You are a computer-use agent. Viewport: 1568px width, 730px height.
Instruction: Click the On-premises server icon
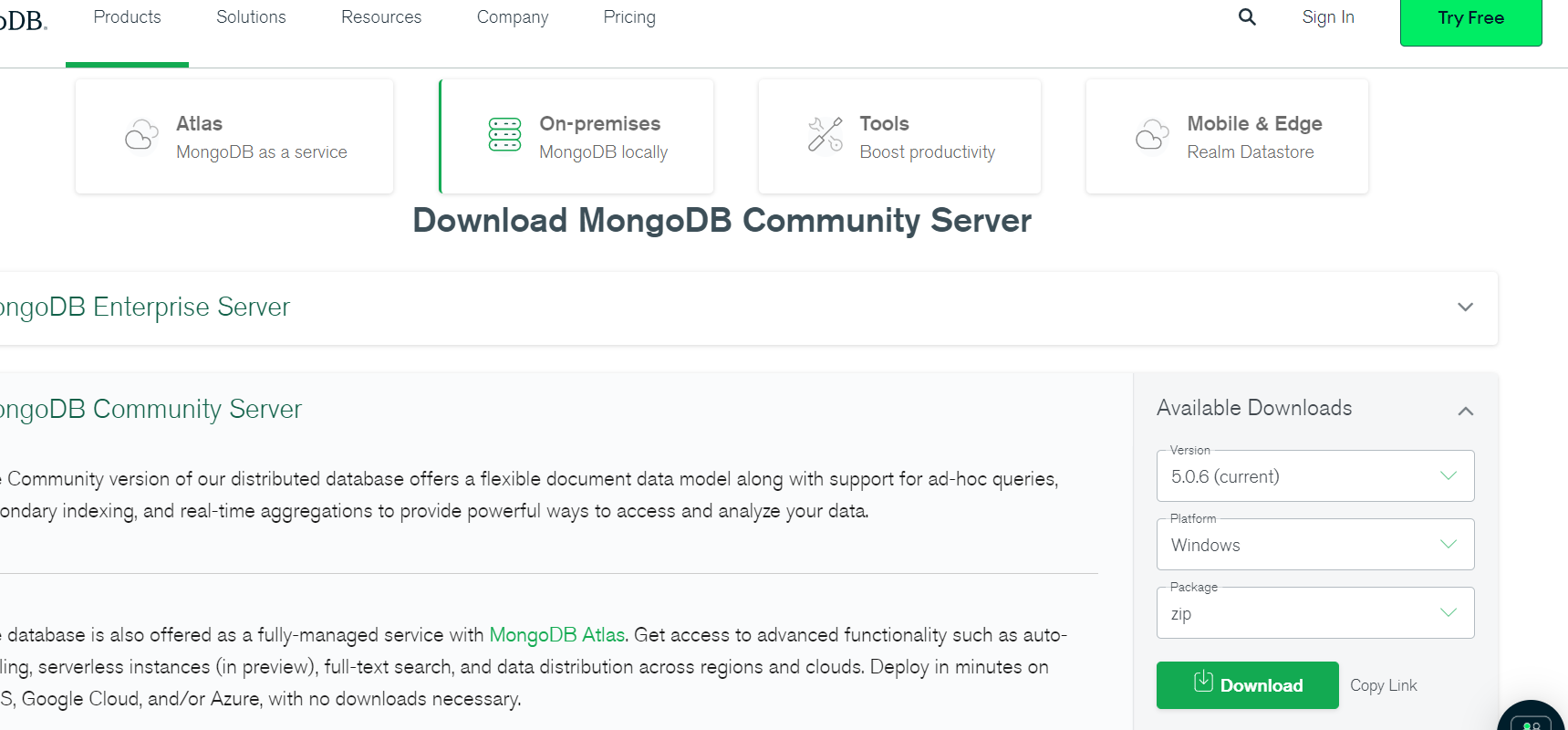504,134
